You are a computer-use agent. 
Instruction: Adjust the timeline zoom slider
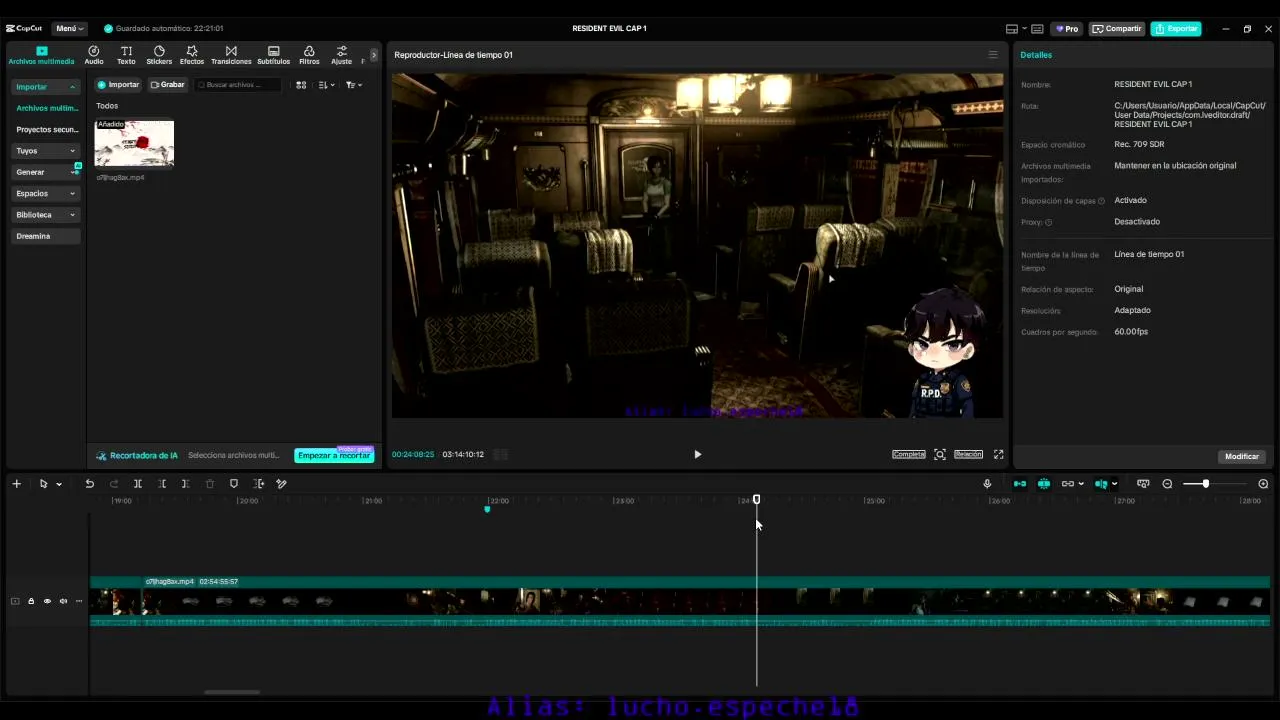pyautogui.click(x=1205, y=484)
